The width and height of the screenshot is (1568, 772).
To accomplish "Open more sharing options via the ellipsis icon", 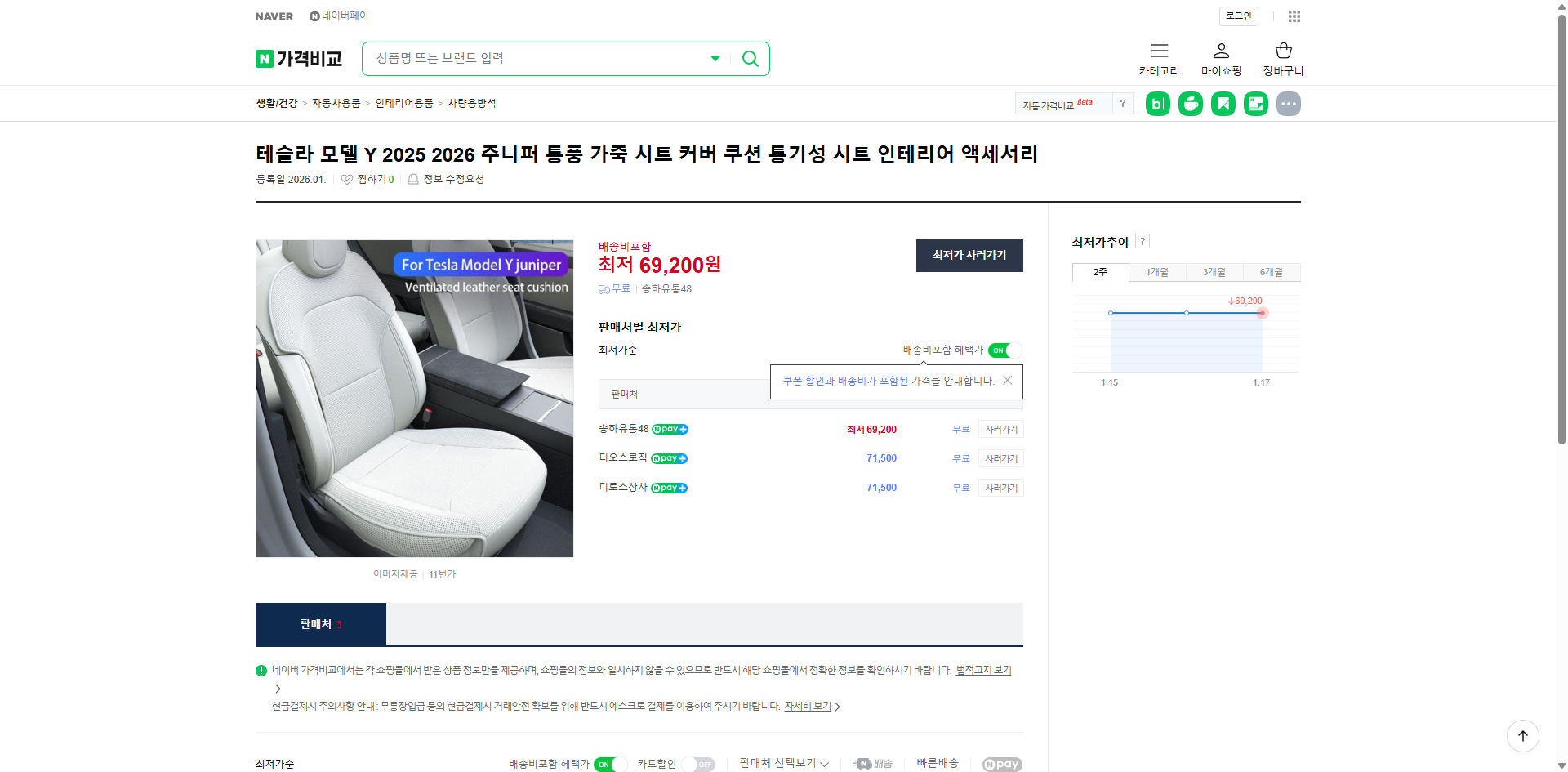I will point(1289,103).
